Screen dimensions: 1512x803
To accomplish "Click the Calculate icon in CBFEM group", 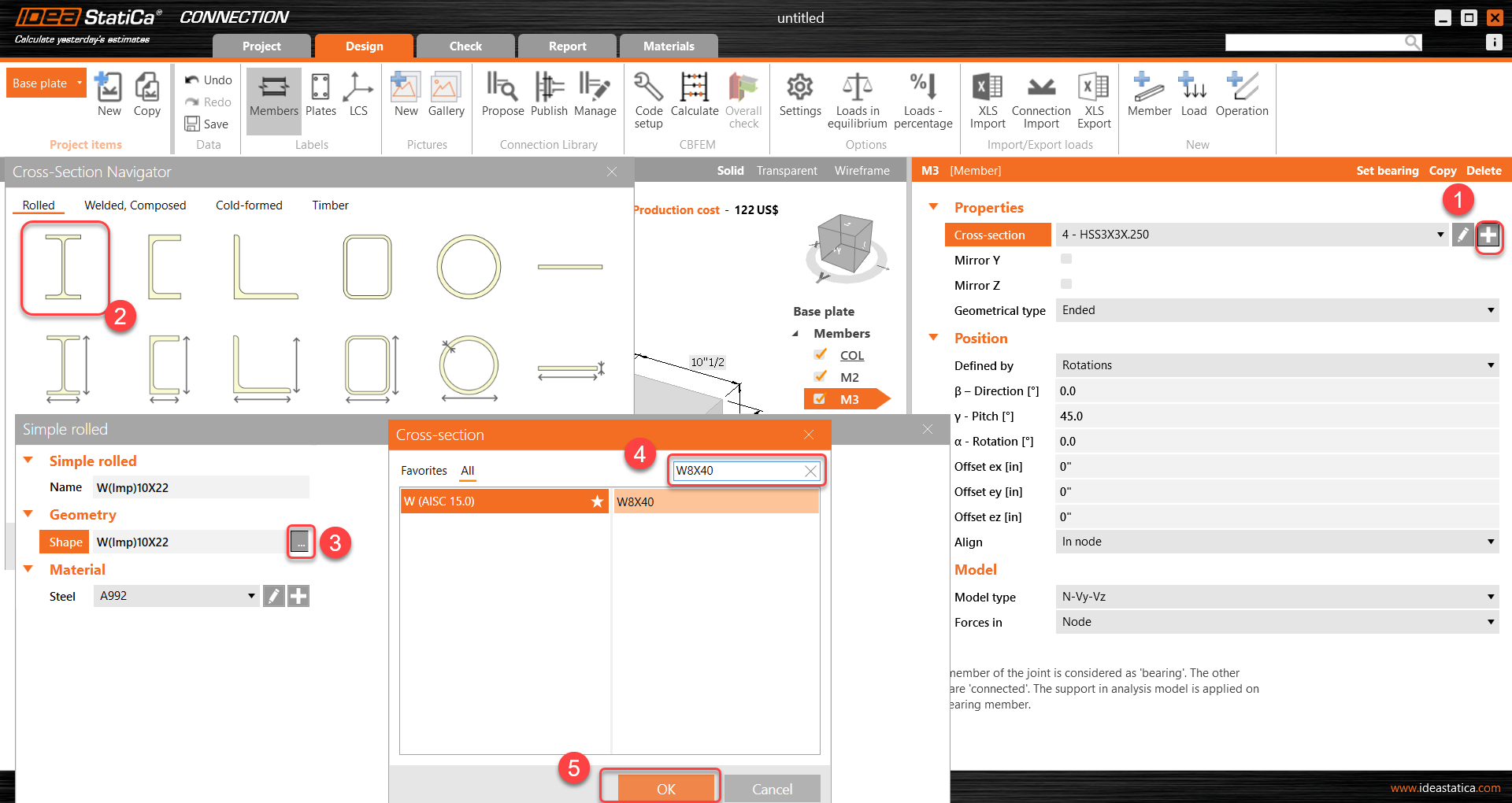I will tap(694, 100).
